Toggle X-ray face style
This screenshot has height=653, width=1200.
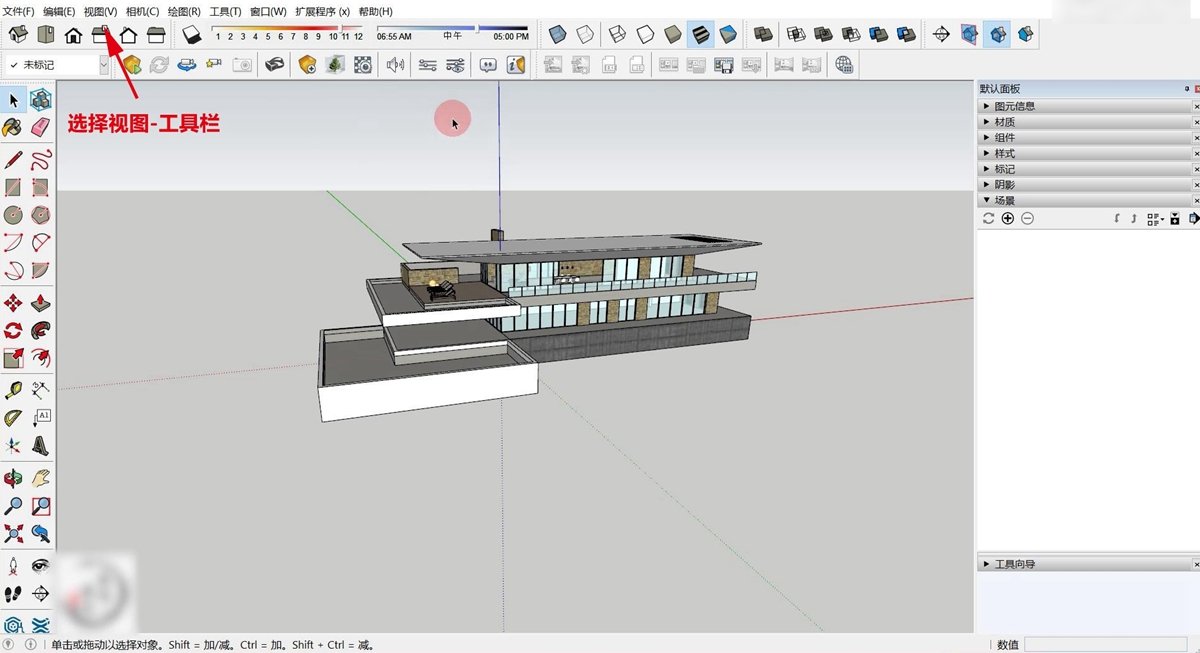tap(558, 35)
